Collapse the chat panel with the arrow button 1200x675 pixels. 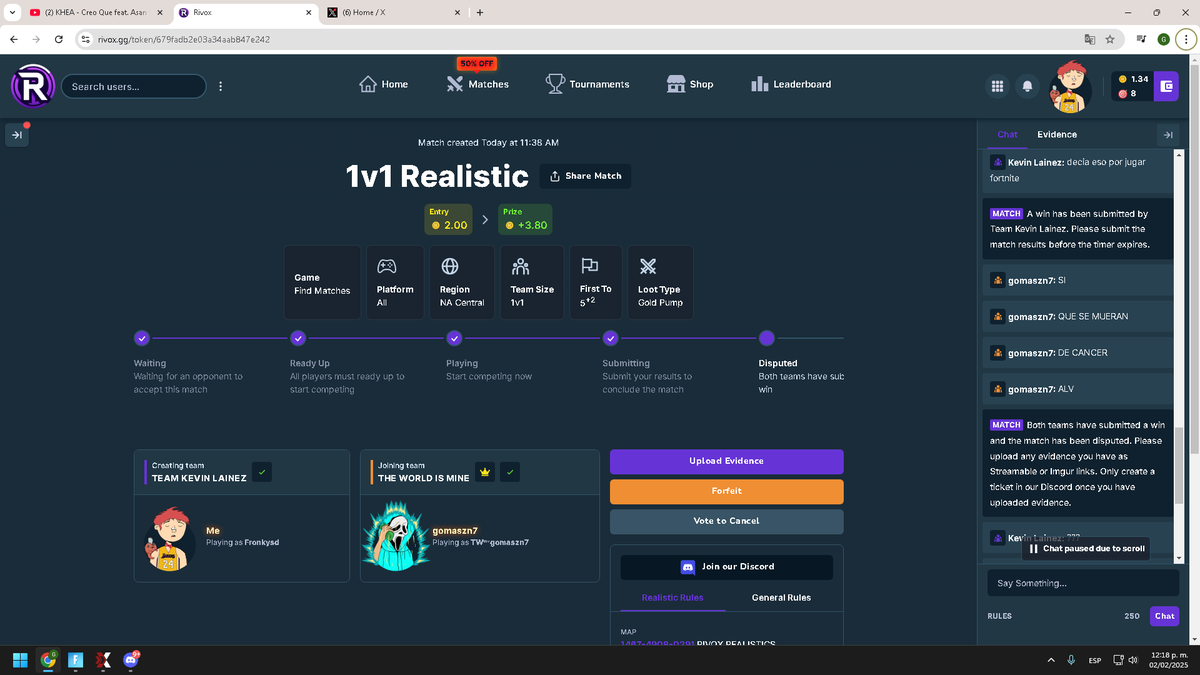tap(1166, 134)
